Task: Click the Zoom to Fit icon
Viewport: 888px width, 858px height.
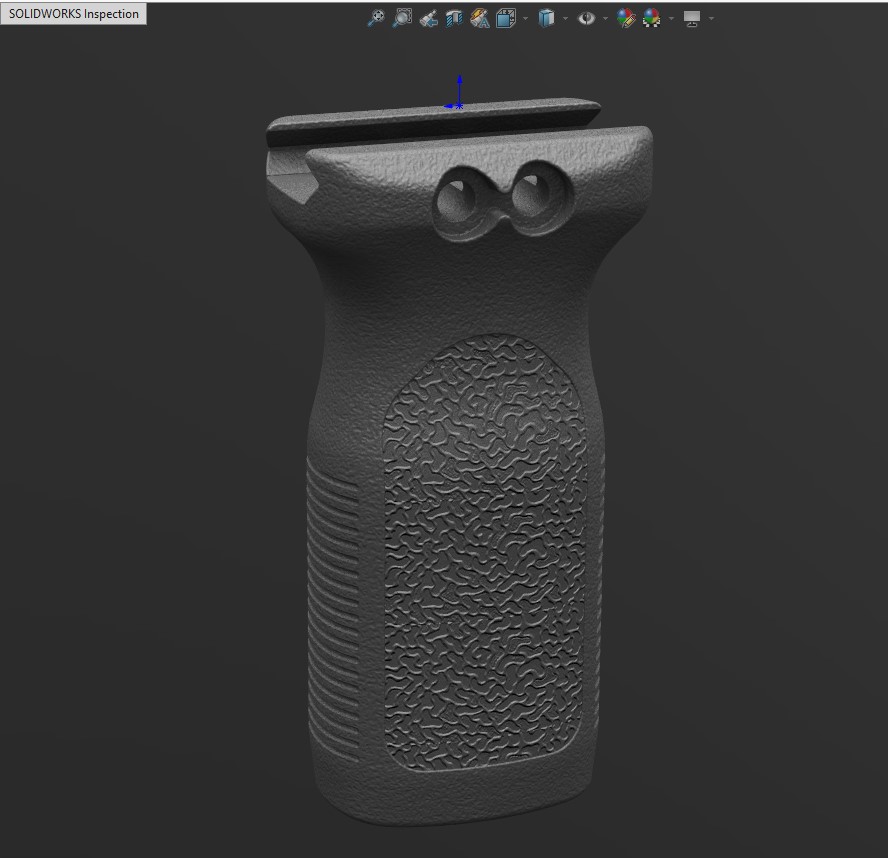Action: [x=376, y=18]
